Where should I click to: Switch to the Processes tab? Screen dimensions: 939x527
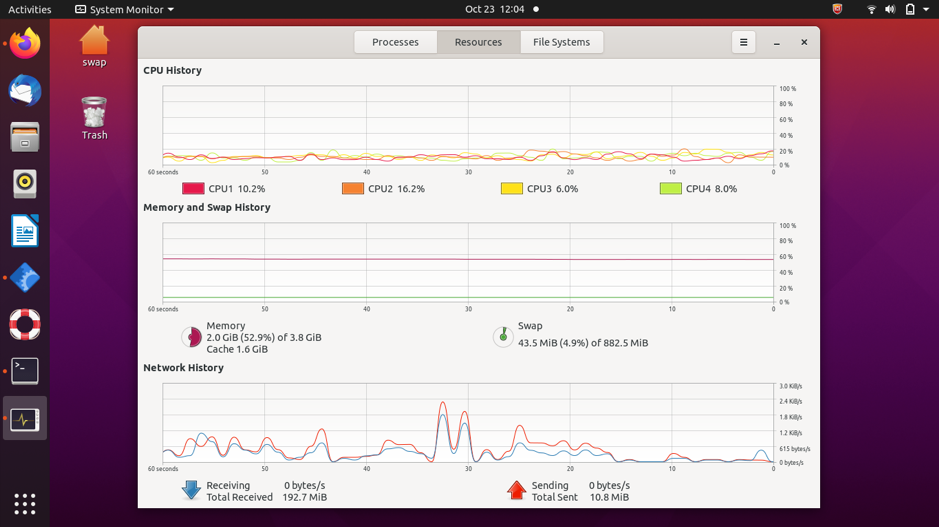click(x=395, y=42)
